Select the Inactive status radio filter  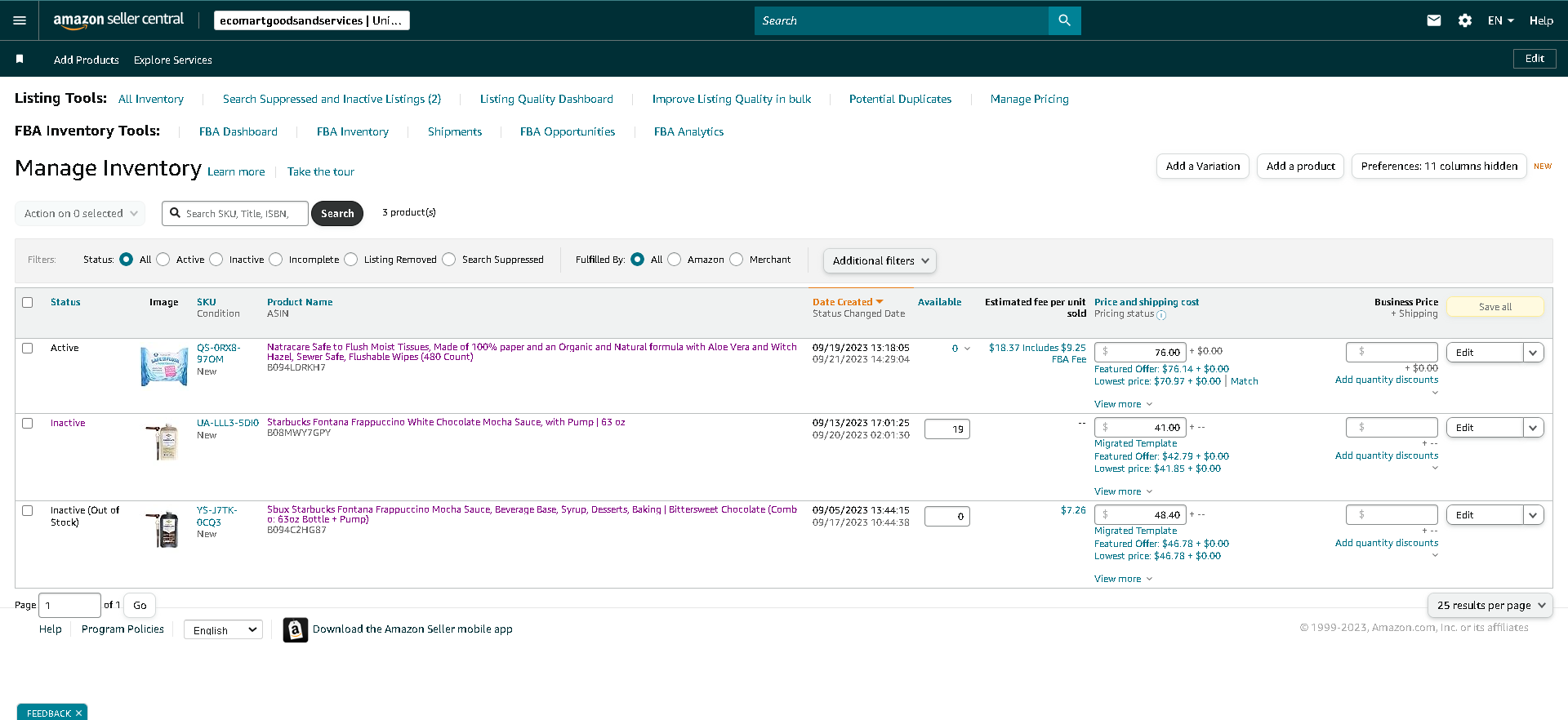point(216,260)
